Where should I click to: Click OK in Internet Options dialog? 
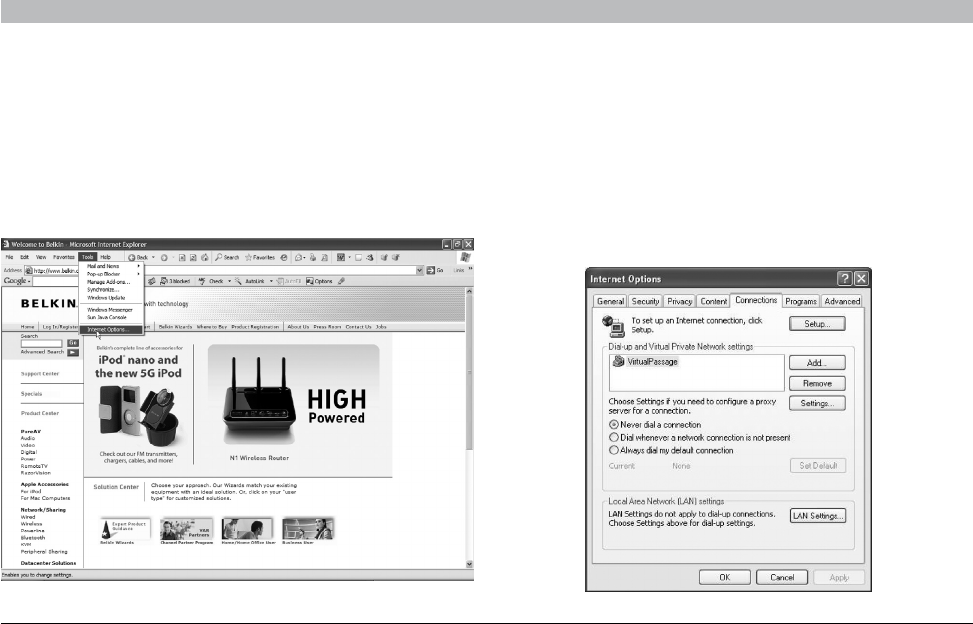point(724,577)
